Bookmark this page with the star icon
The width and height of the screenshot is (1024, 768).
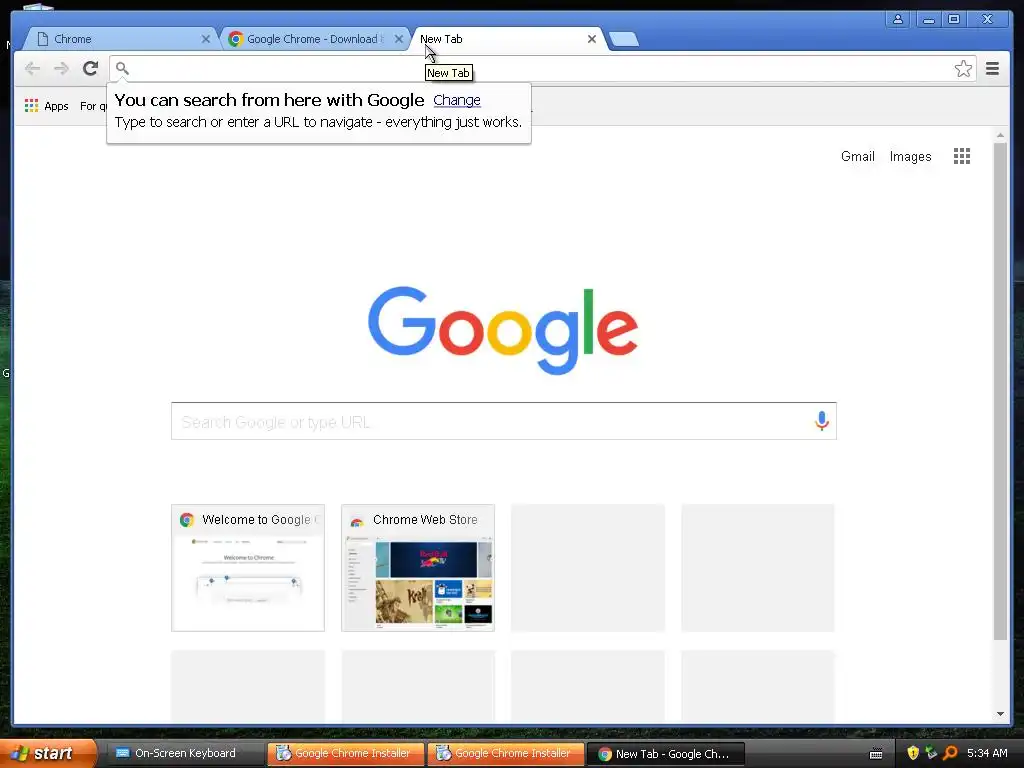[963, 69]
